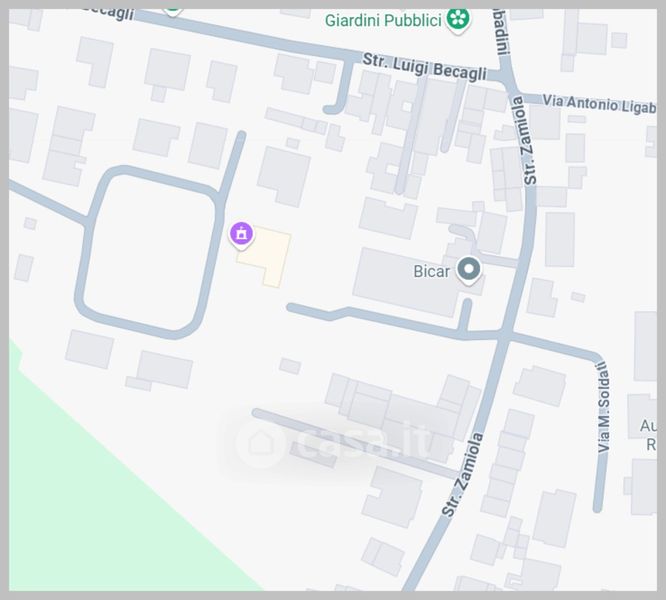Open the Giardini Pubblici park marker
The width and height of the screenshot is (666, 600).
(x=458, y=20)
